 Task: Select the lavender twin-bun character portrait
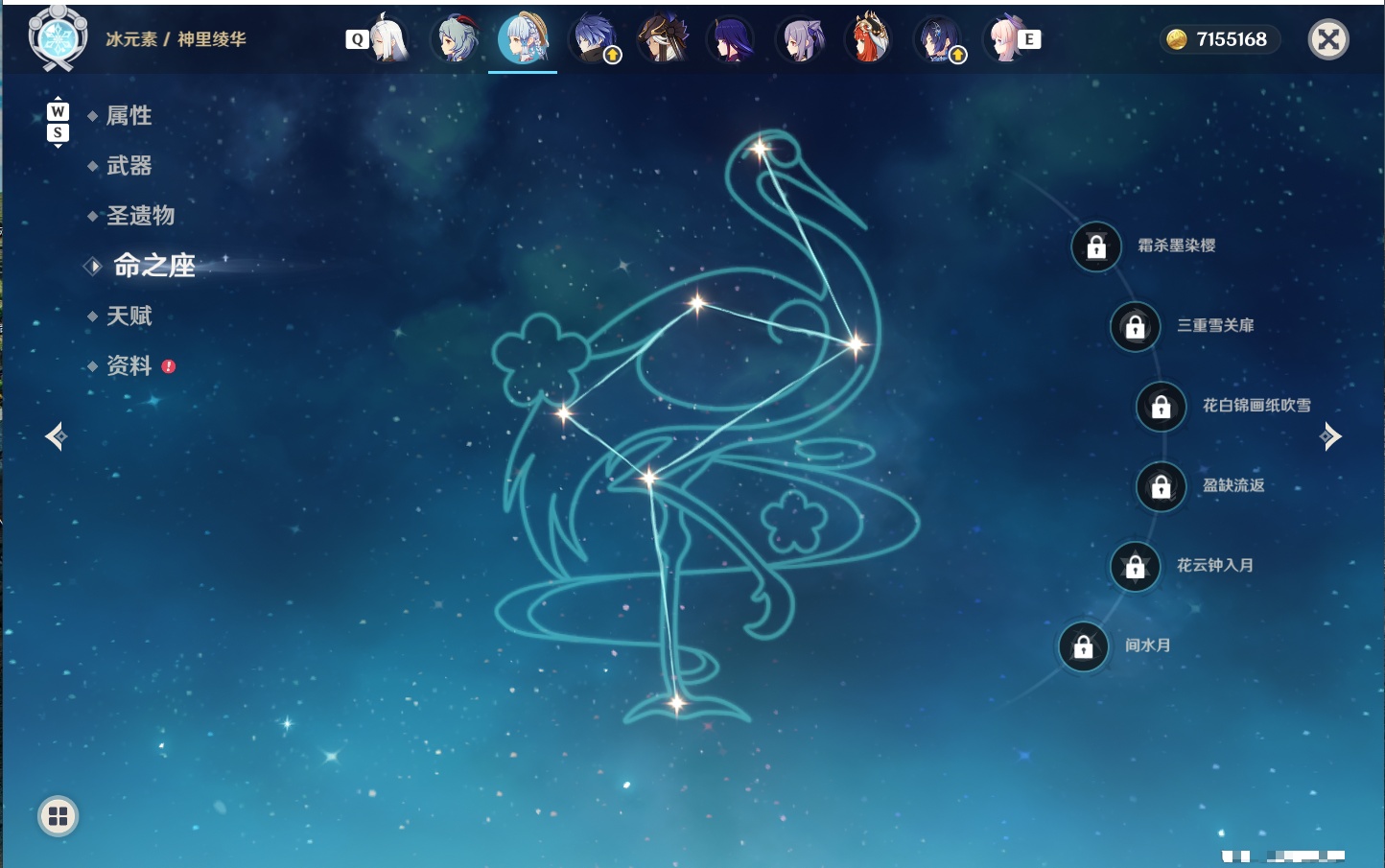801,39
